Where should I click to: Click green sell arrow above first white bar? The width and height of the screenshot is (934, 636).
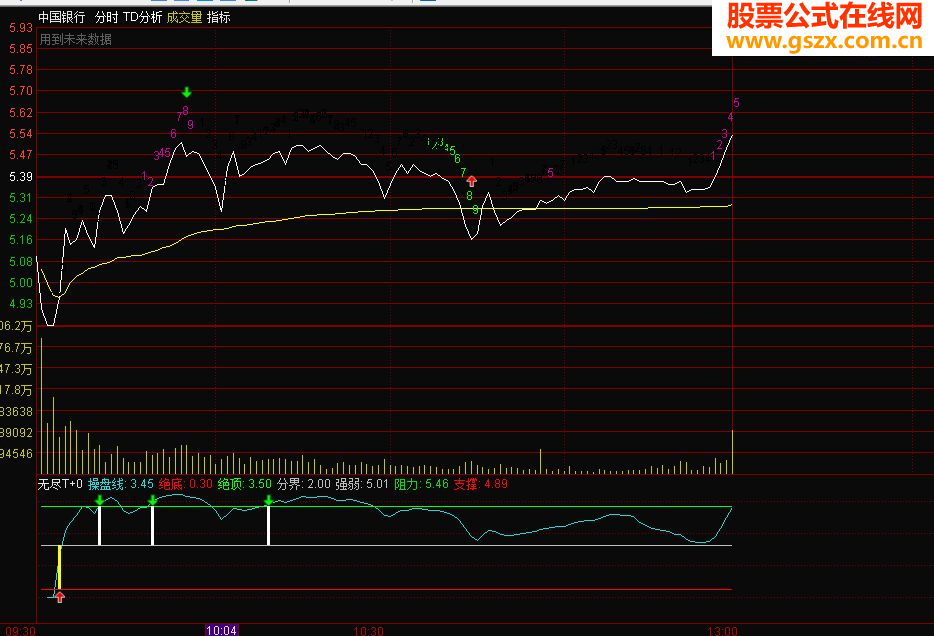tap(99, 500)
